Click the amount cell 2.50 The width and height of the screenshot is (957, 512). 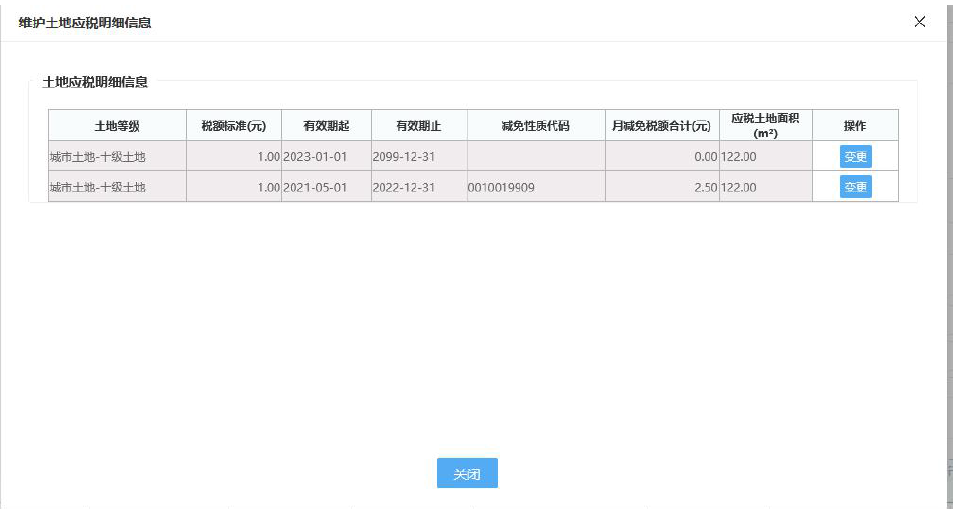[662, 187]
